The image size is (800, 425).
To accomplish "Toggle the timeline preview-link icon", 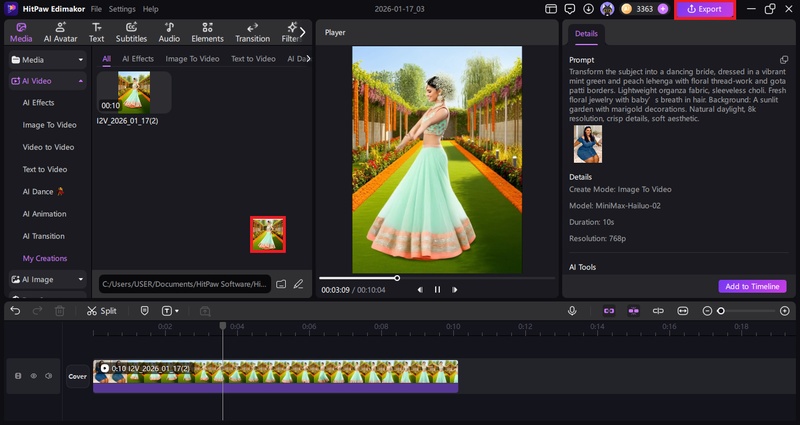I will pyautogui.click(x=658, y=311).
